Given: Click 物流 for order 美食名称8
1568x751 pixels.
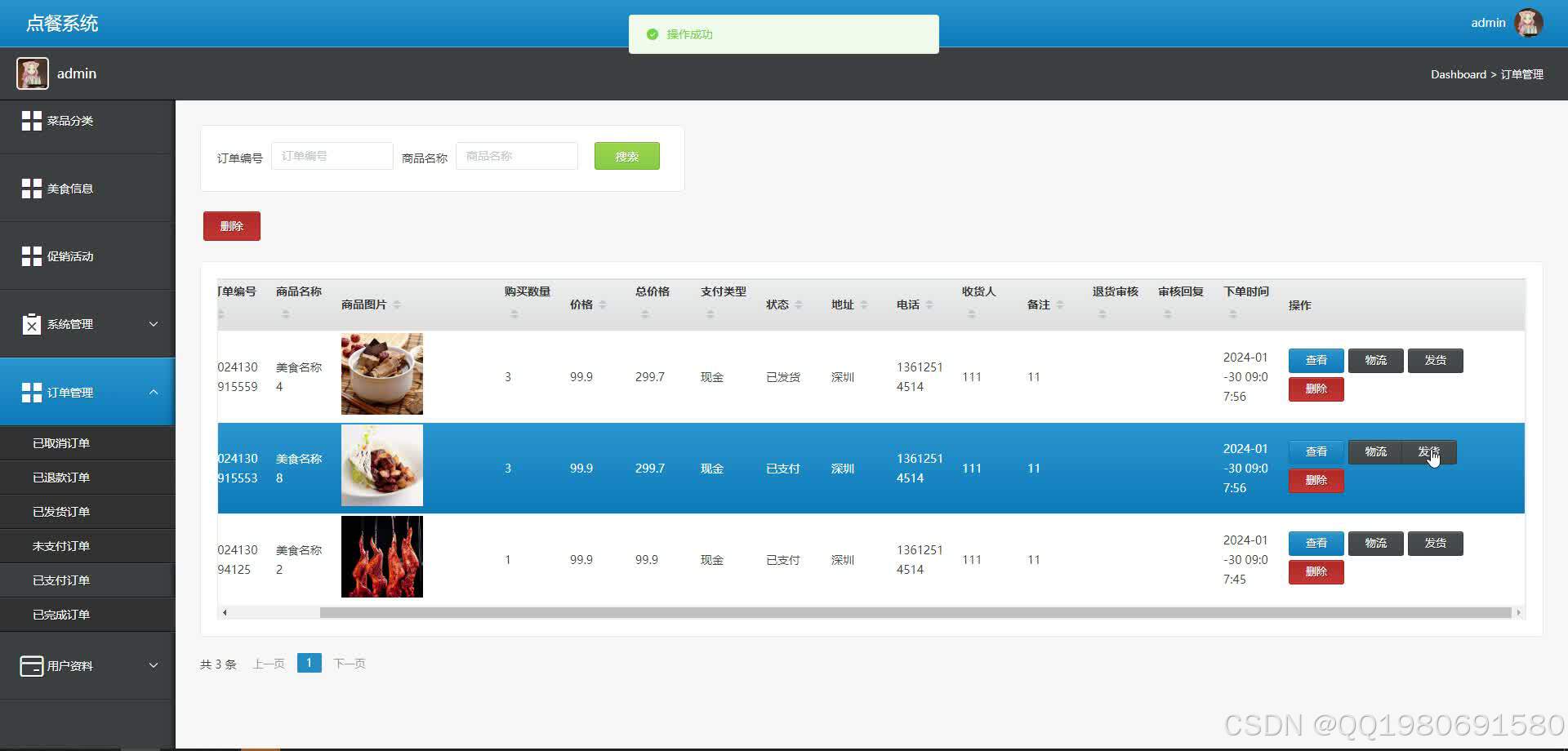Looking at the screenshot, I should (x=1376, y=452).
